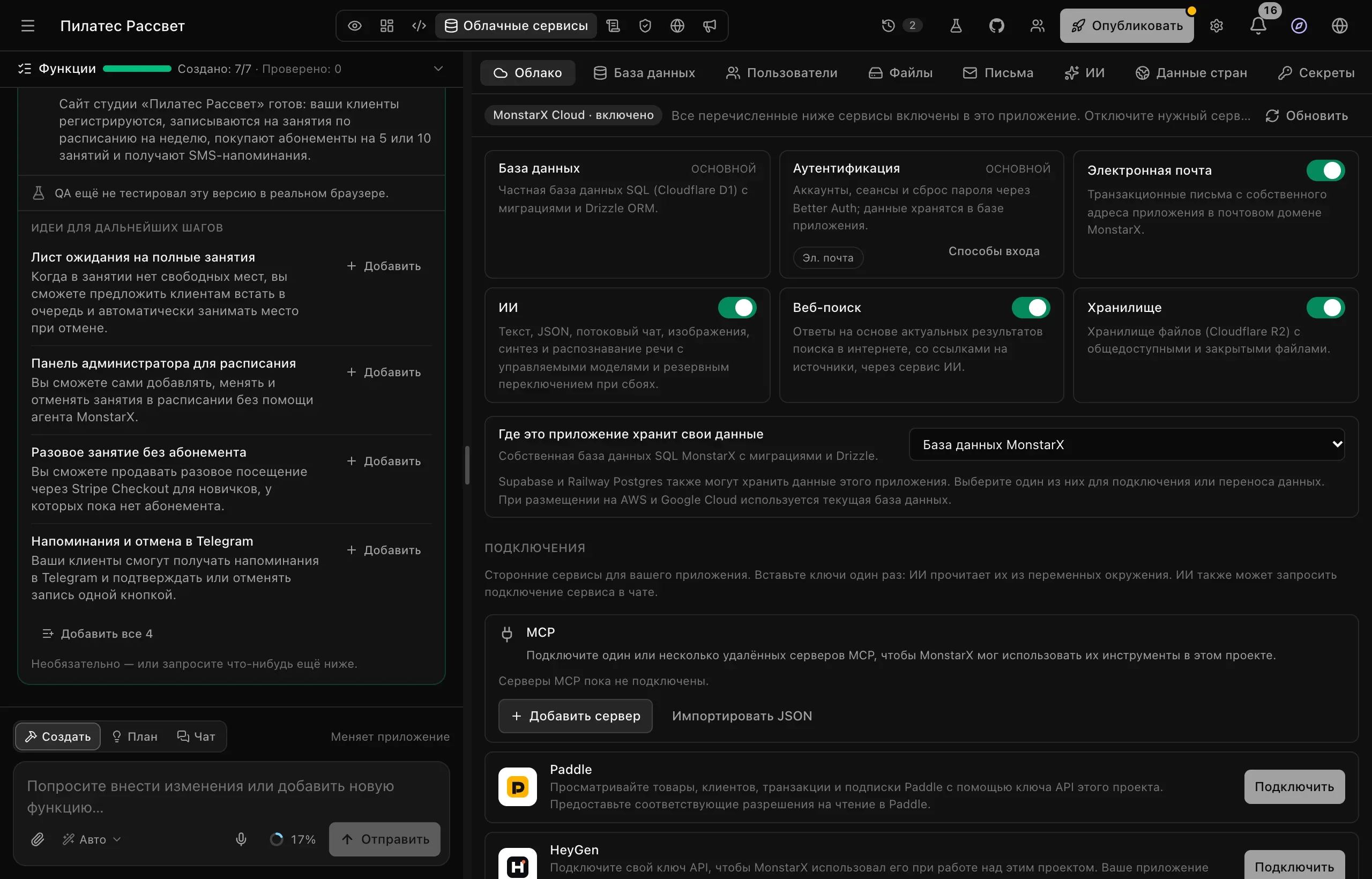1372x879 pixels.
Task: Focus the chat prompt input field
Action: 231,796
